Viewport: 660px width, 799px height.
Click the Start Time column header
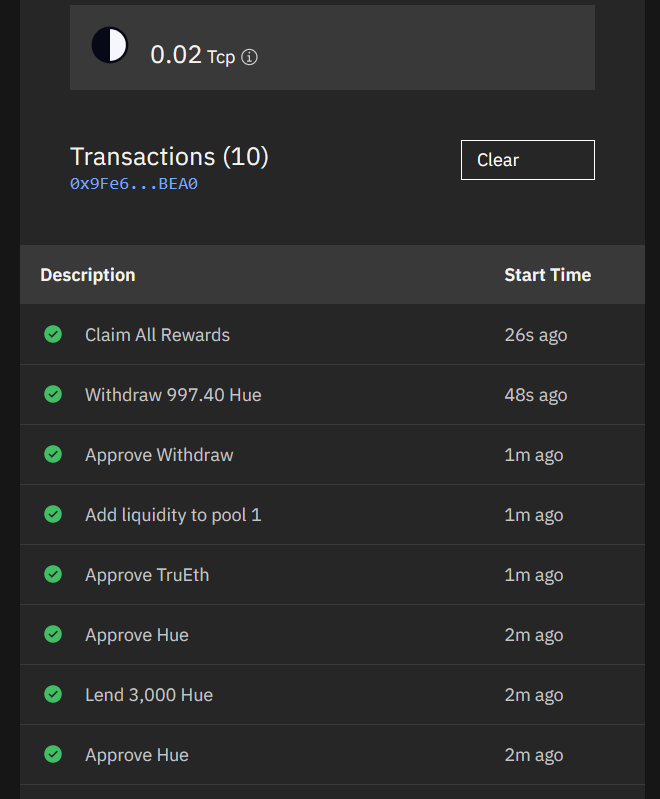click(x=547, y=275)
